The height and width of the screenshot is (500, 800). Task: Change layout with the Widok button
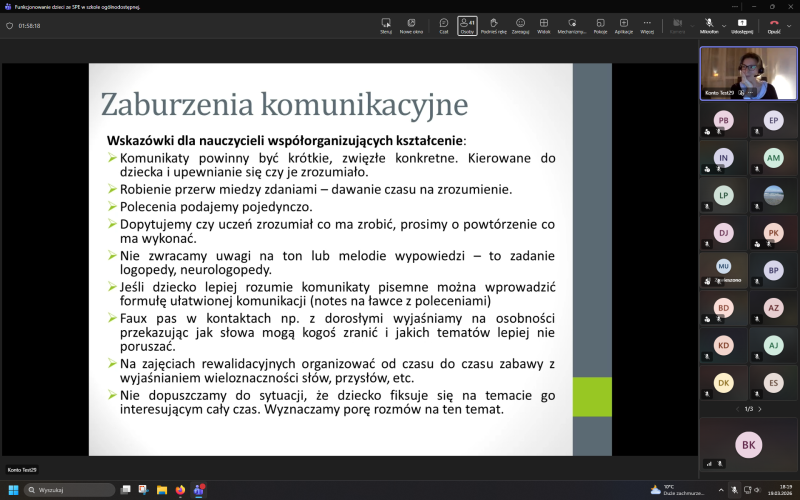544,25
